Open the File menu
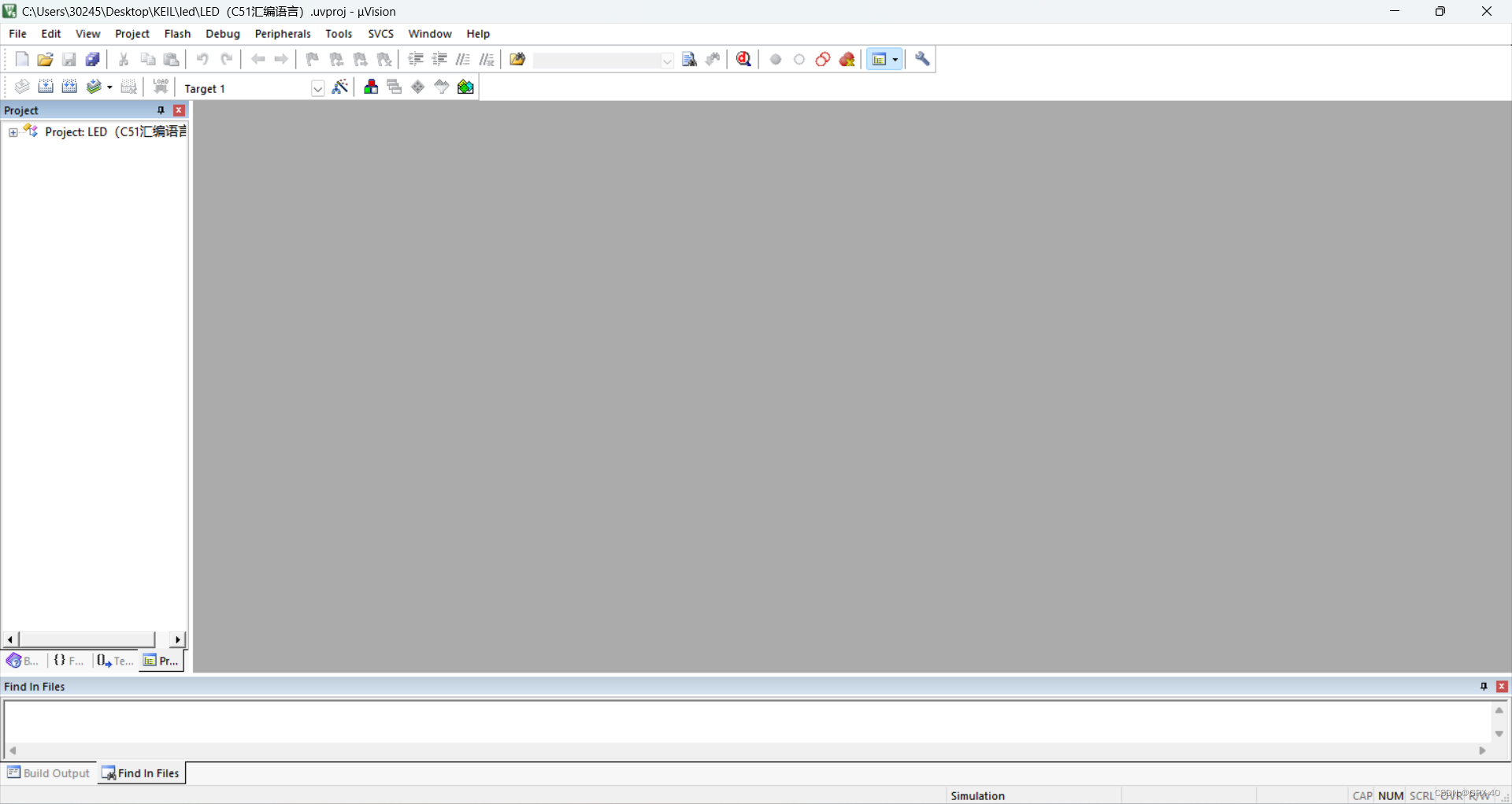 point(17,34)
